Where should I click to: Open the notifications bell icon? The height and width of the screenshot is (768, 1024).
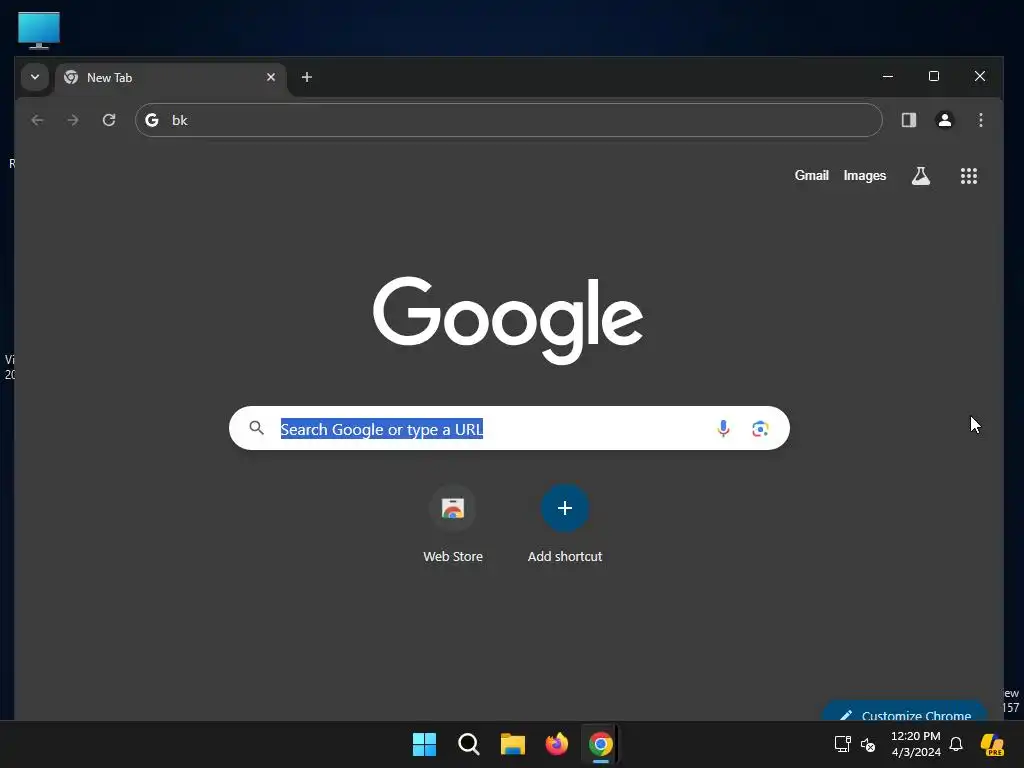(x=956, y=744)
